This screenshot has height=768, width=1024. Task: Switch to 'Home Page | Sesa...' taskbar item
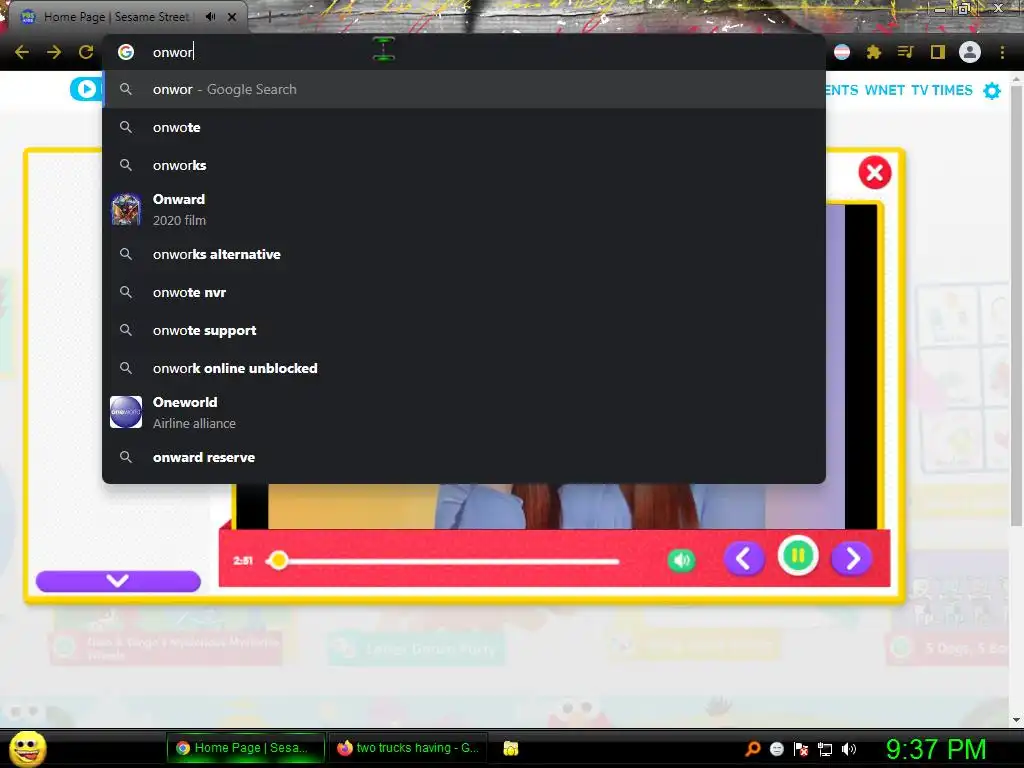click(x=246, y=748)
